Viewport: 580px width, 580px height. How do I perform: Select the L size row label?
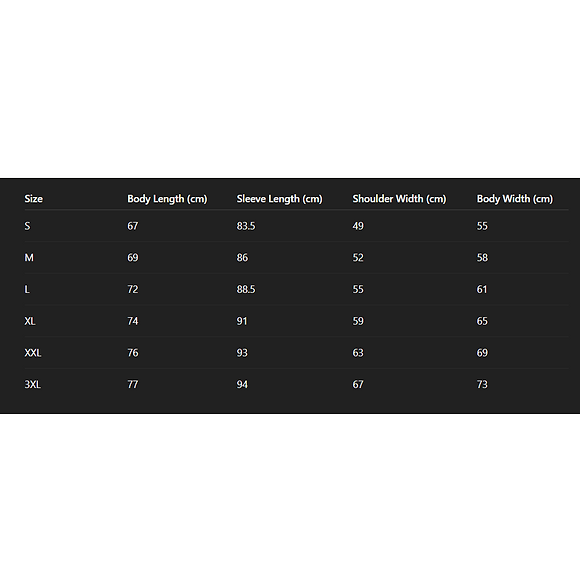point(27,289)
